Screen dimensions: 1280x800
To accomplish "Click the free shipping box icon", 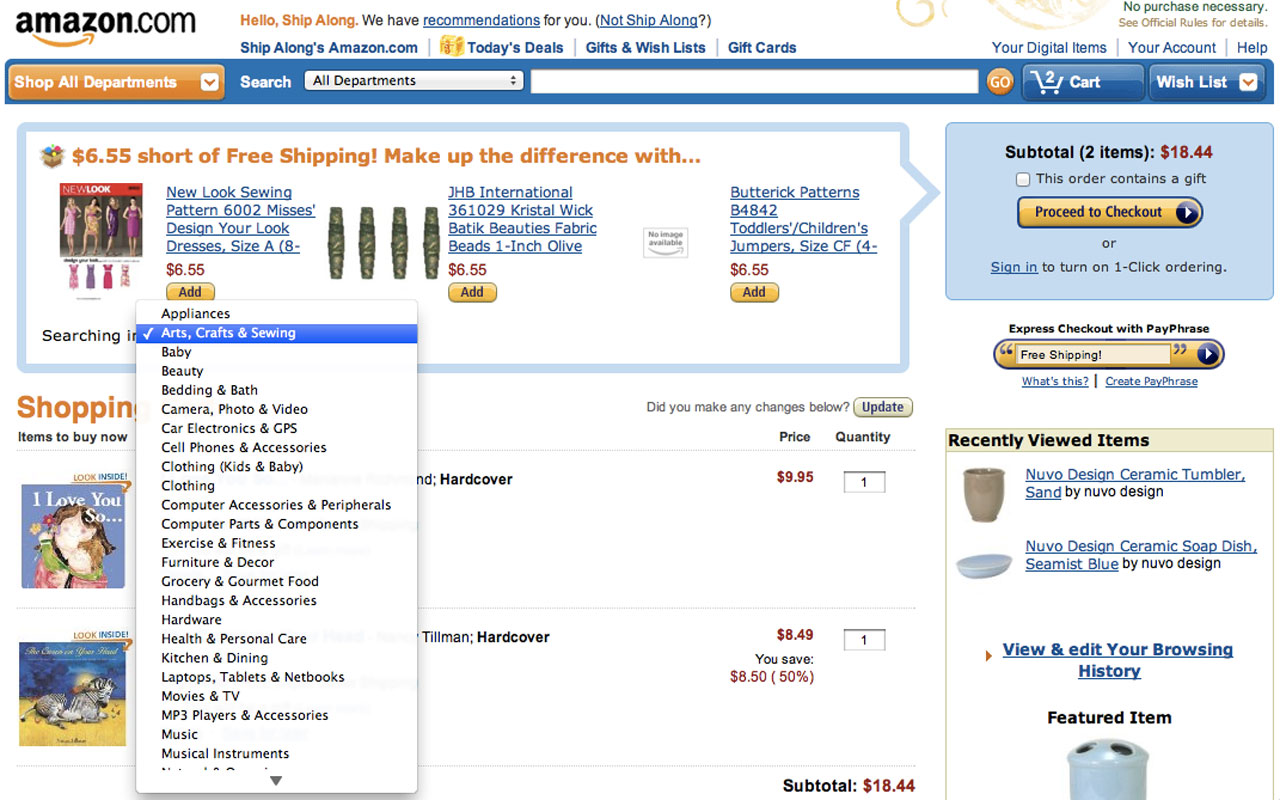I will click(52, 156).
